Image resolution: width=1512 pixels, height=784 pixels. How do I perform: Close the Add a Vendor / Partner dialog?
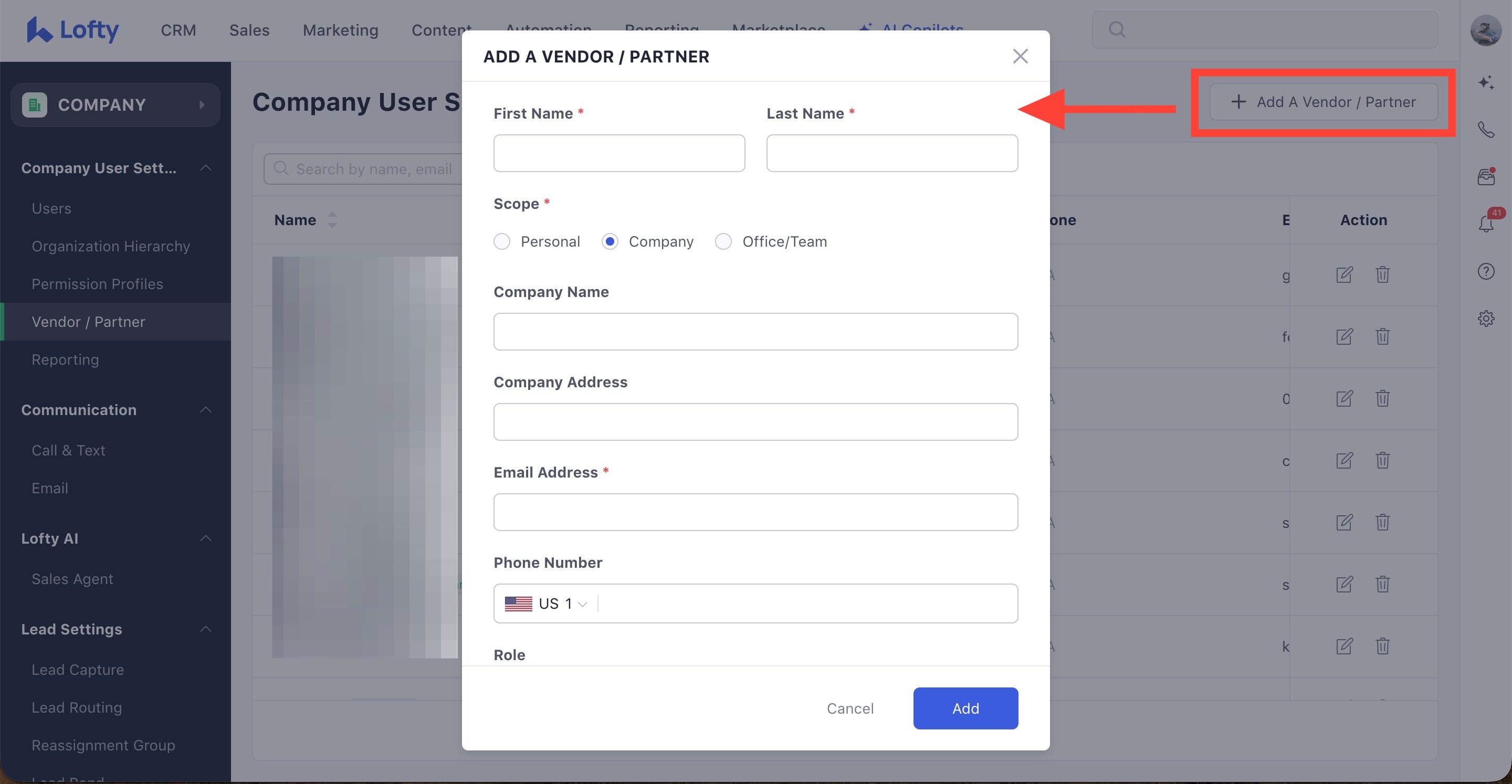pyautogui.click(x=1020, y=56)
